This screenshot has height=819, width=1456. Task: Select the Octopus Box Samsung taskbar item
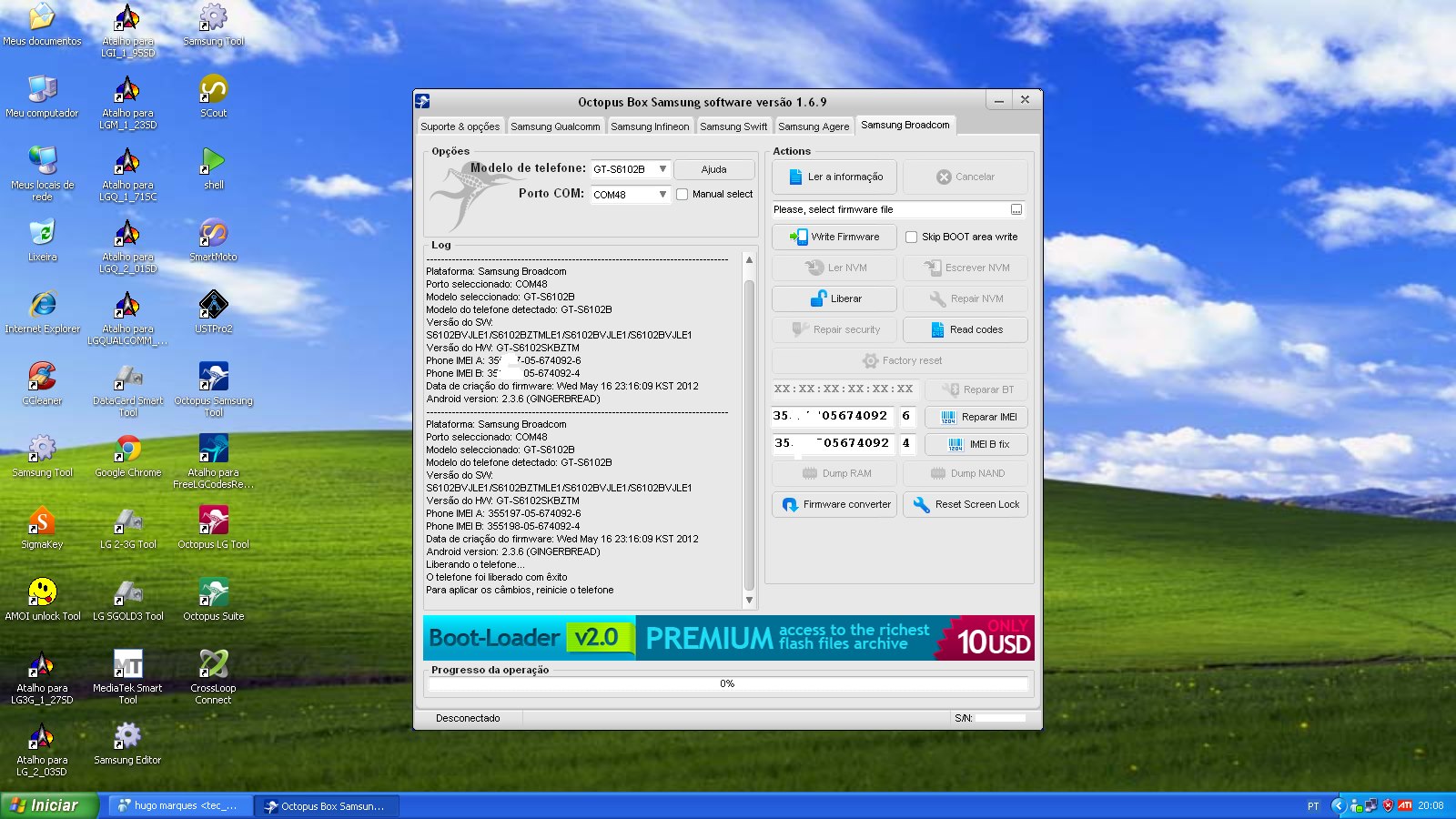coord(326,805)
